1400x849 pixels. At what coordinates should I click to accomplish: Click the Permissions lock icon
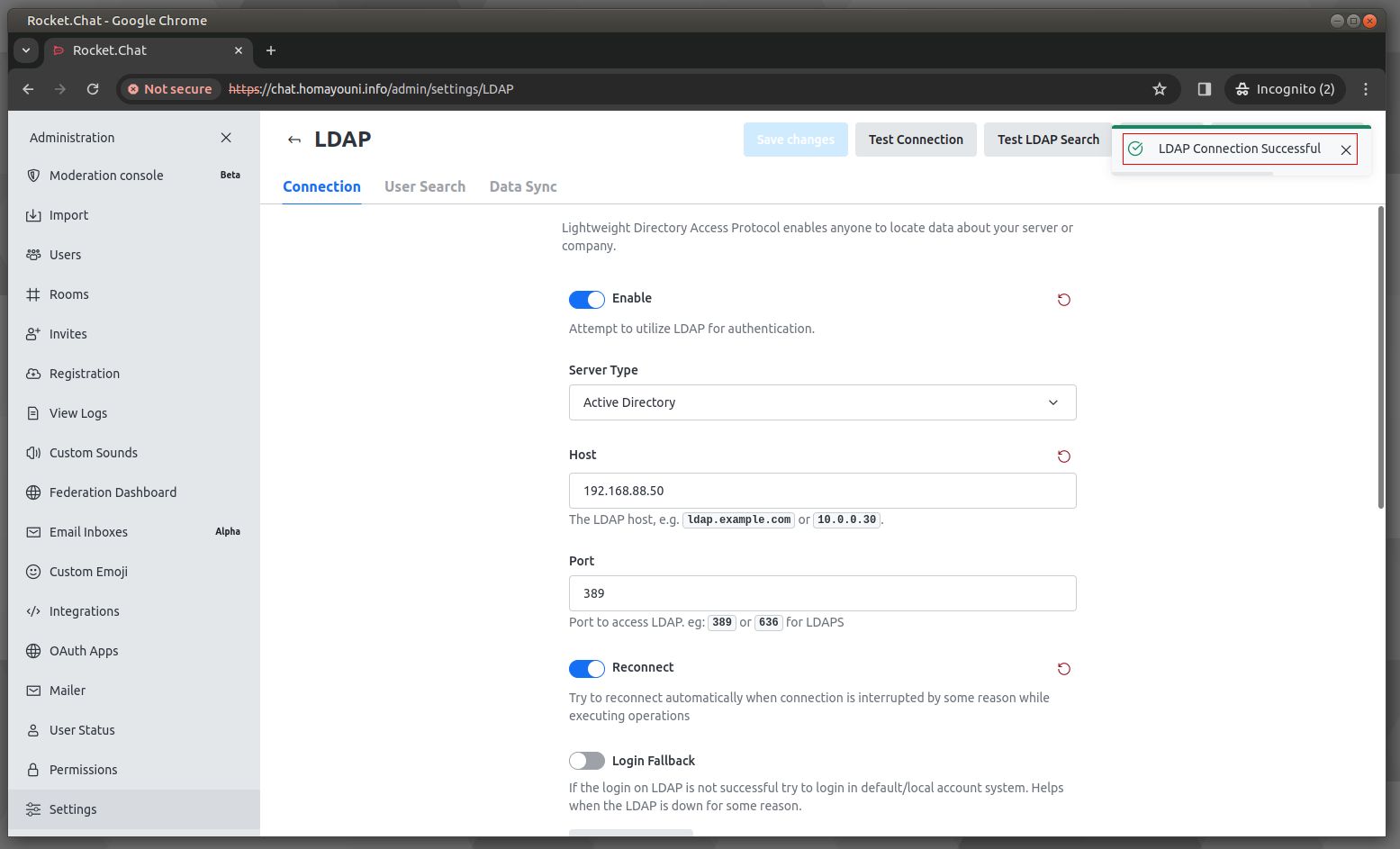coord(33,770)
